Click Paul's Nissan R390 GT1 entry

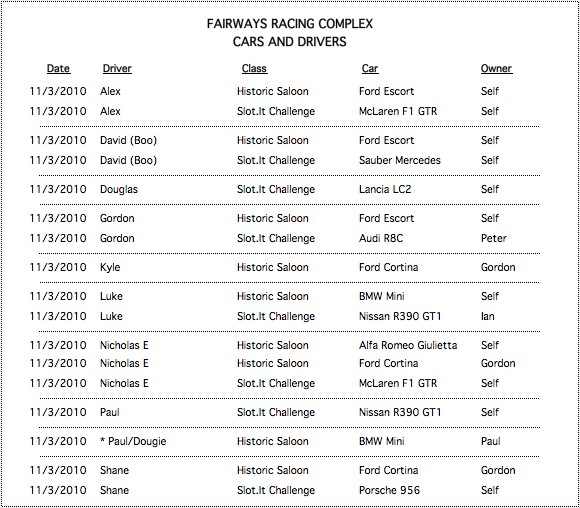[399, 413]
